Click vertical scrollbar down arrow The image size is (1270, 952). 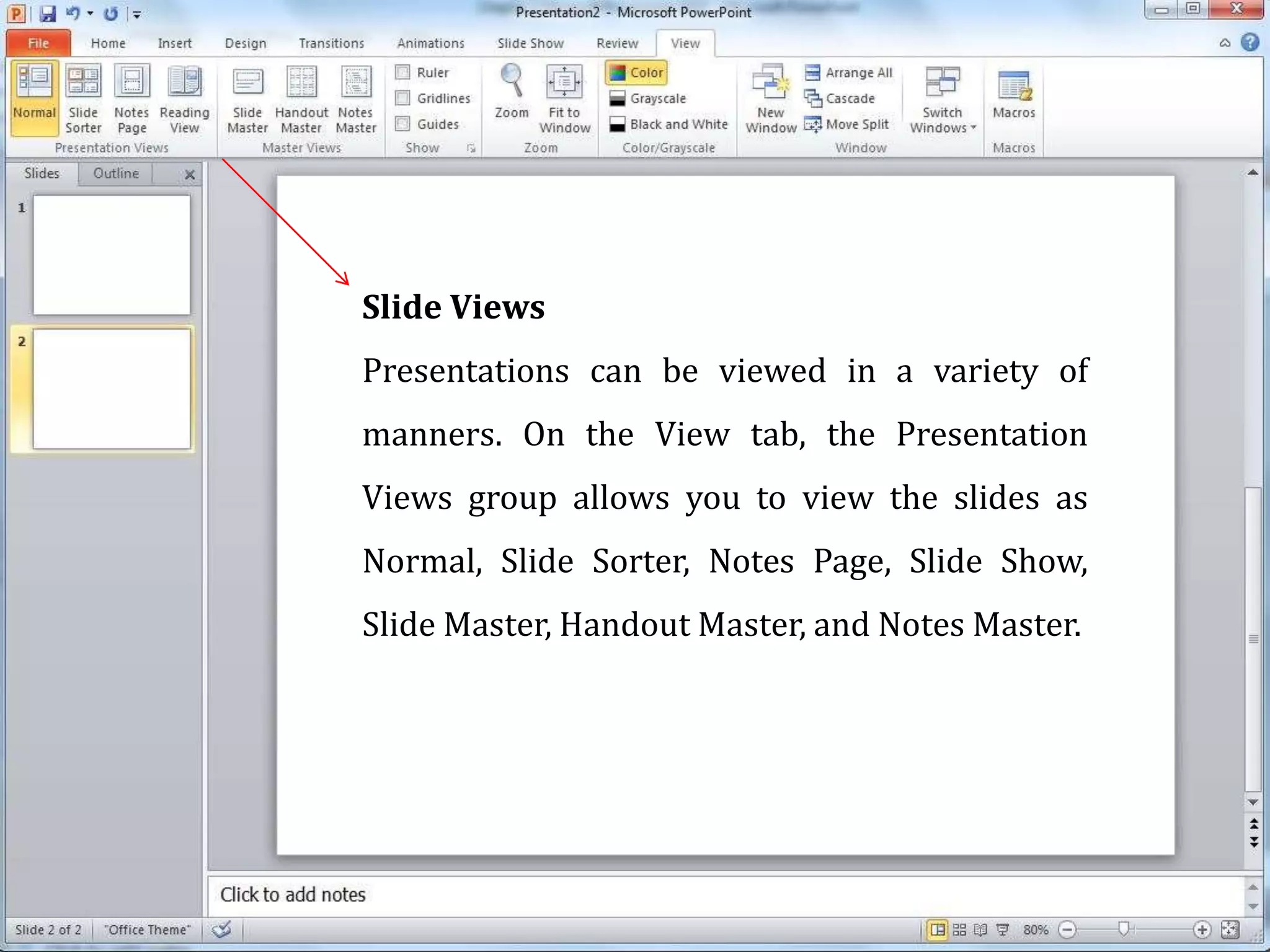[x=1253, y=802]
